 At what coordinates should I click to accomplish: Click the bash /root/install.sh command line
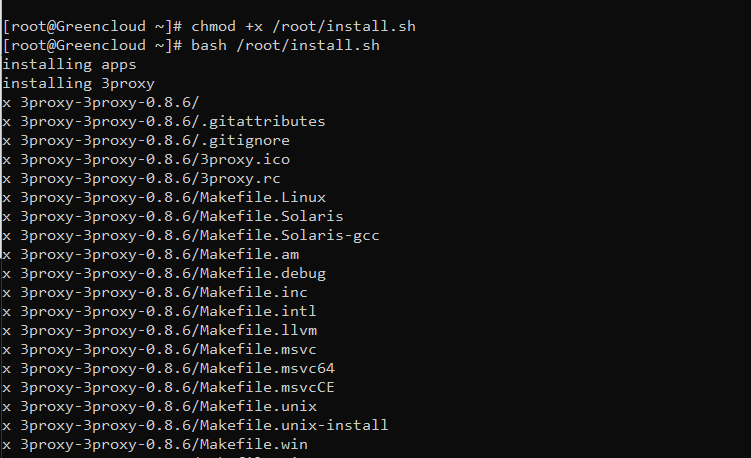(x=191, y=46)
